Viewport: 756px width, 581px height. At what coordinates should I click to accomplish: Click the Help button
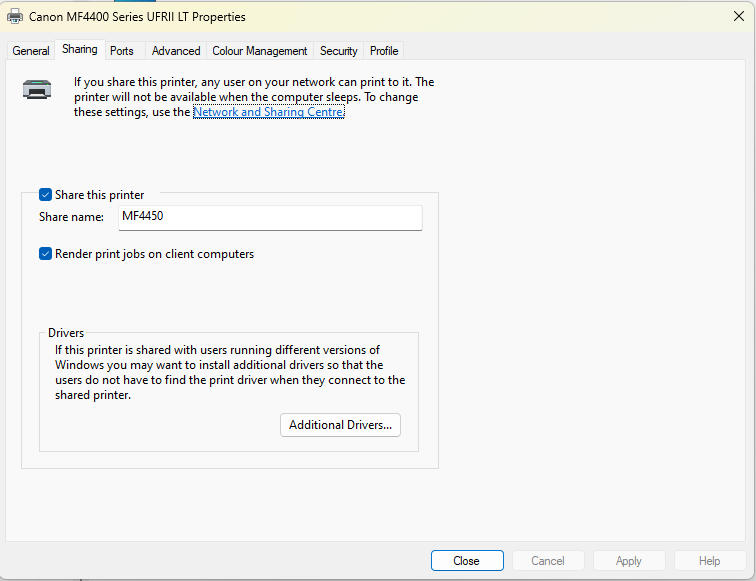(710, 561)
